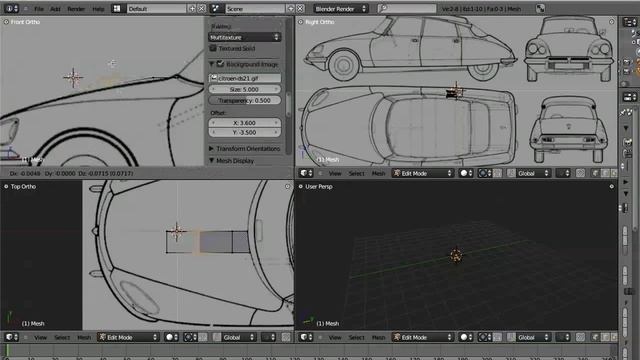Click the screen layout browse icon

[117, 9]
